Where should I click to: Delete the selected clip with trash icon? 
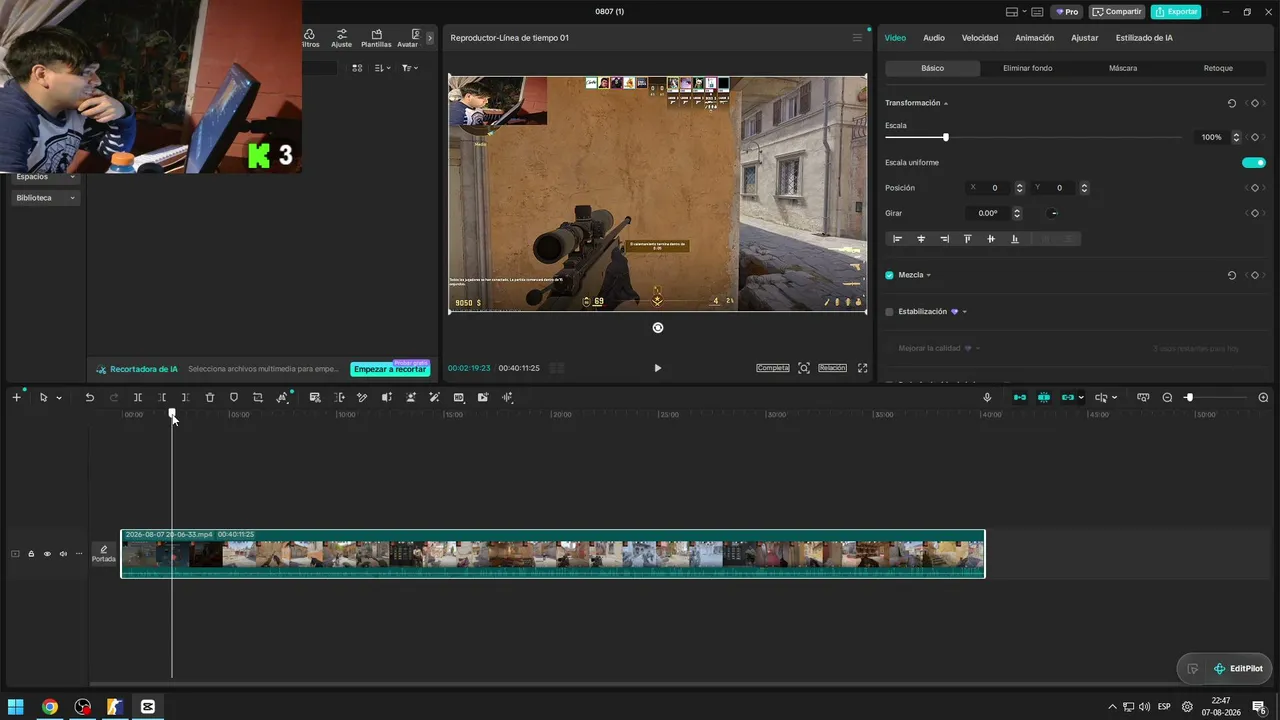coord(210,397)
